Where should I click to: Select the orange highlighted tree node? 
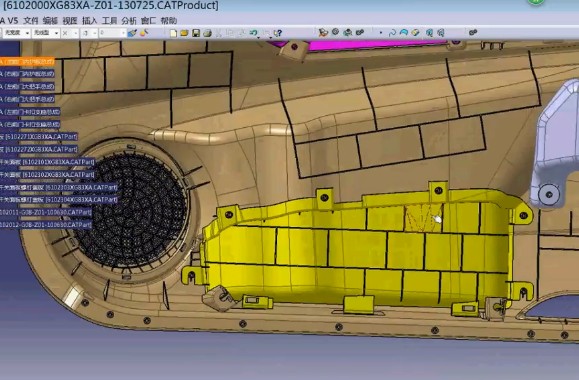[27, 61]
